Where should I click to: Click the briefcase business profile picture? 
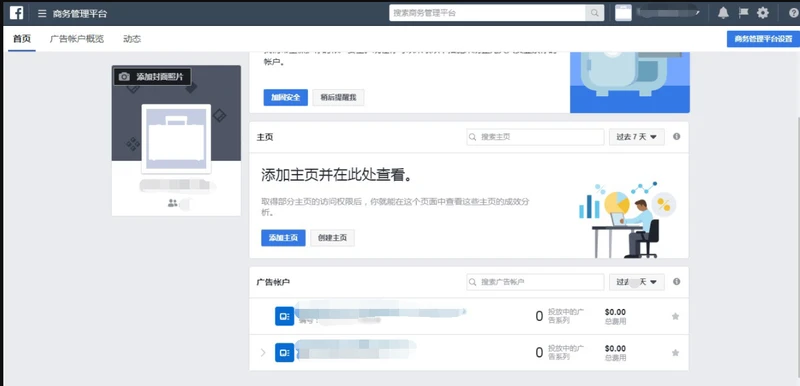[x=176, y=139]
